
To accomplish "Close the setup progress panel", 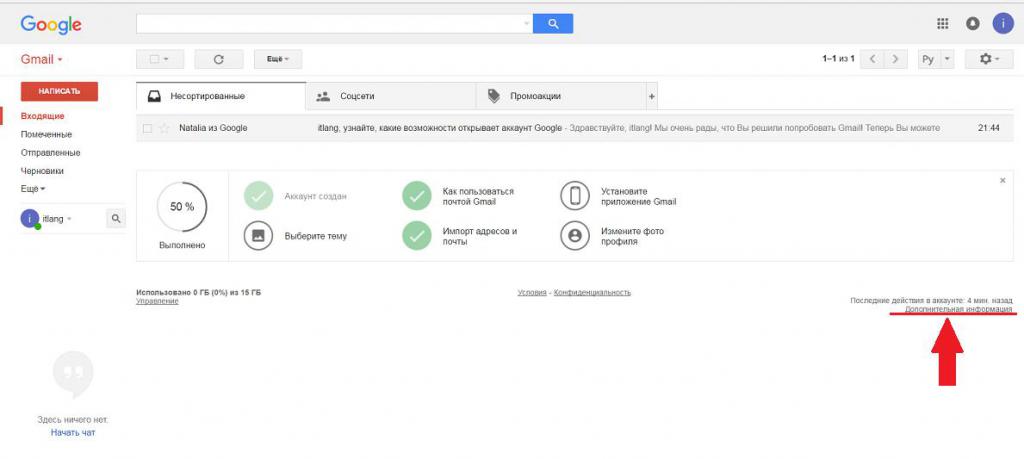I will click(1002, 180).
